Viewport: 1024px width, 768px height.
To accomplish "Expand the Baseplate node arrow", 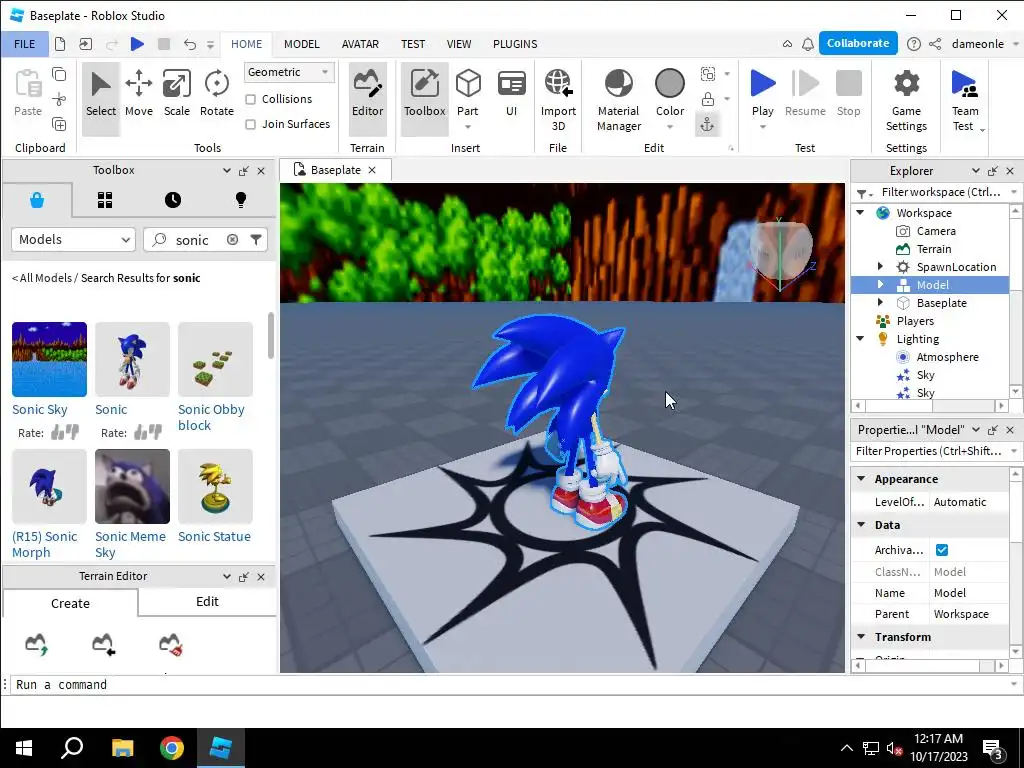I will point(880,302).
